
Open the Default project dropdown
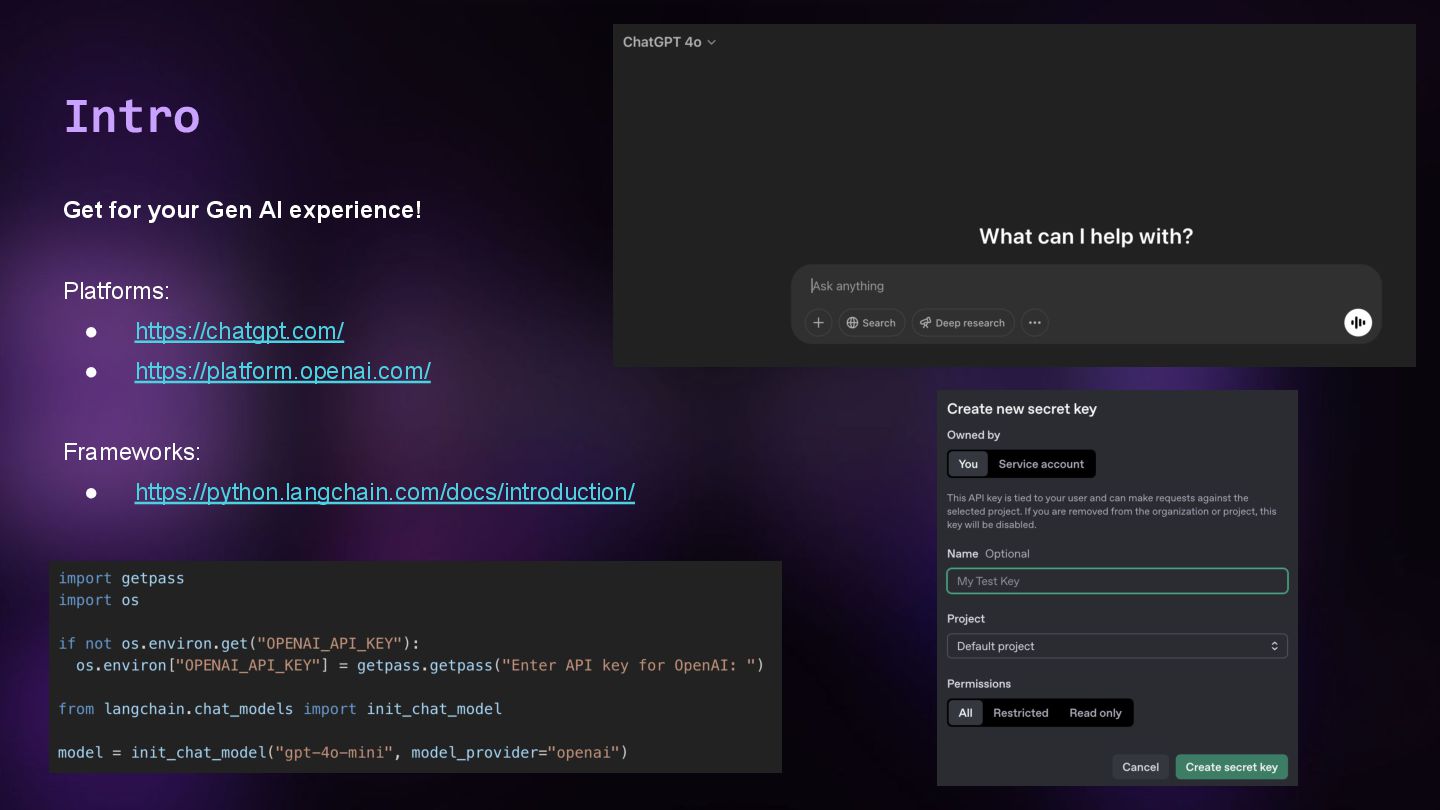coord(1117,646)
